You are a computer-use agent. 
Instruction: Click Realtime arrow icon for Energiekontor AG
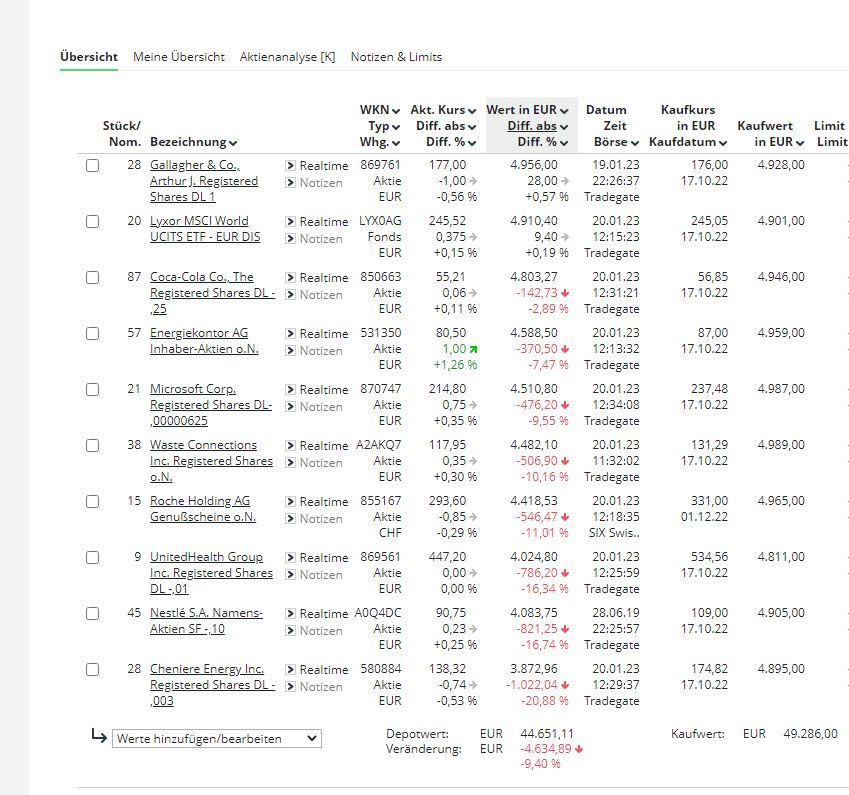(290, 333)
